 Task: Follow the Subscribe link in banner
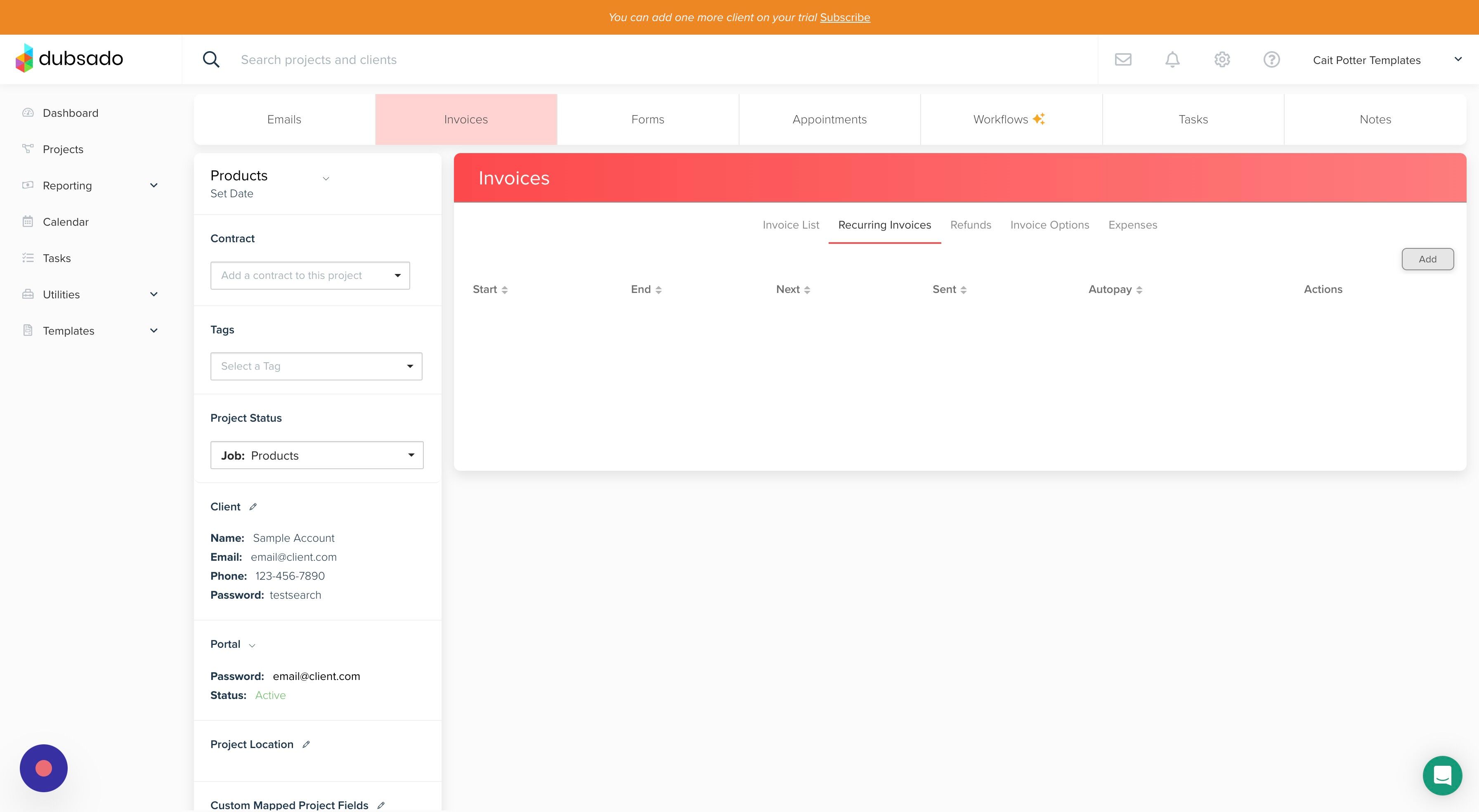pos(845,17)
